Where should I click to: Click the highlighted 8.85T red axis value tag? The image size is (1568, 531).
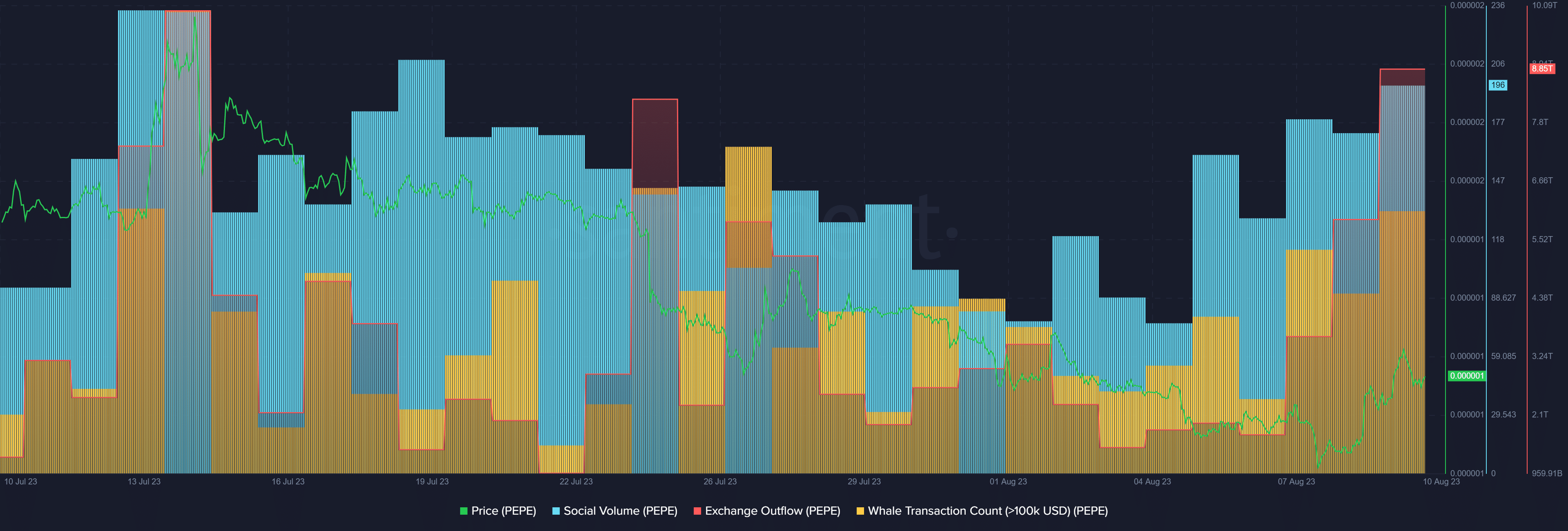[x=1542, y=69]
